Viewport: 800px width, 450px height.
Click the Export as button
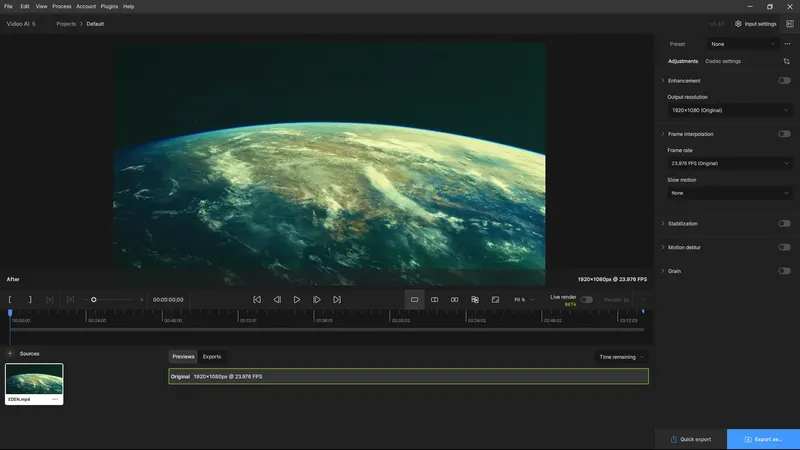click(x=763, y=439)
